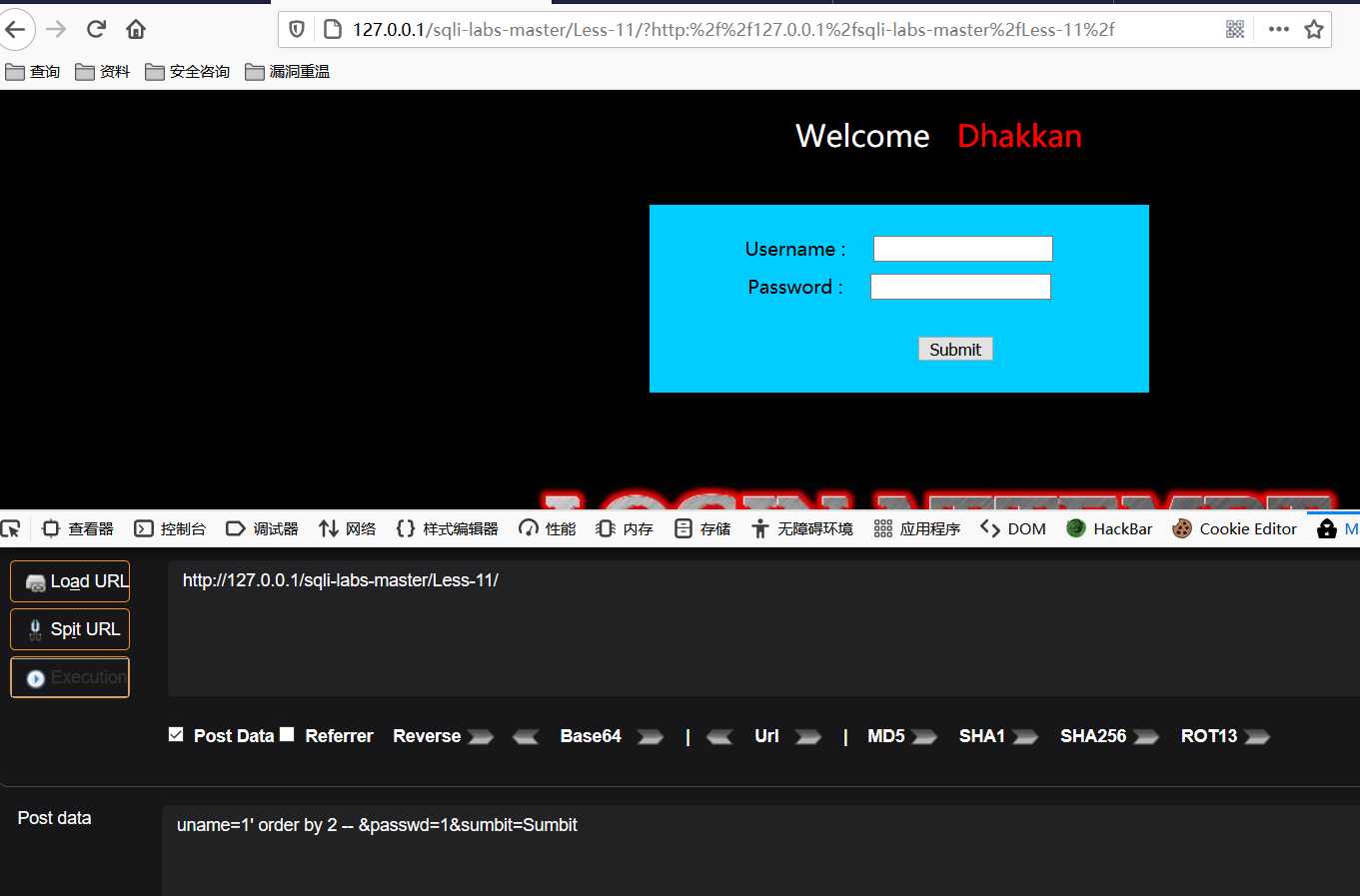Go back with the browser back arrow
Screen dimensions: 1360x896
pos(15,29)
